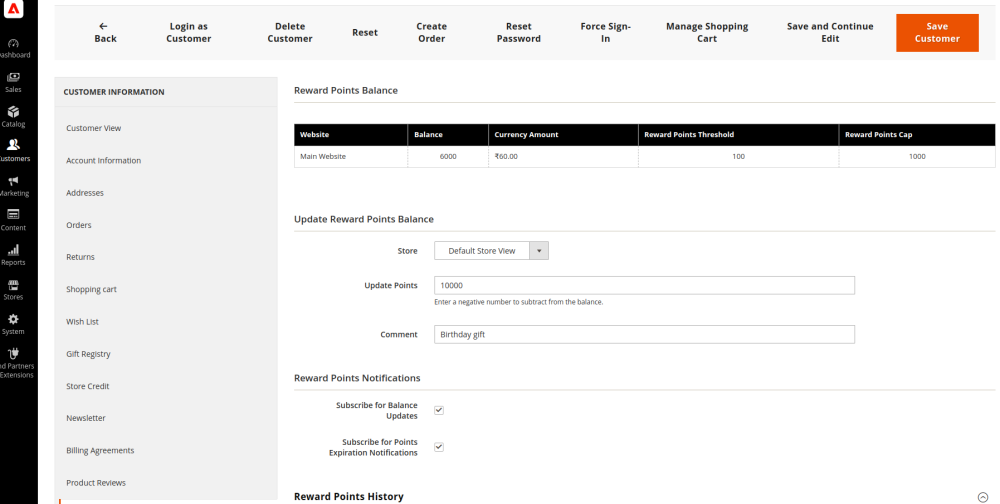Open the Content sidebar icon
1000x504 pixels.
click(x=13, y=215)
